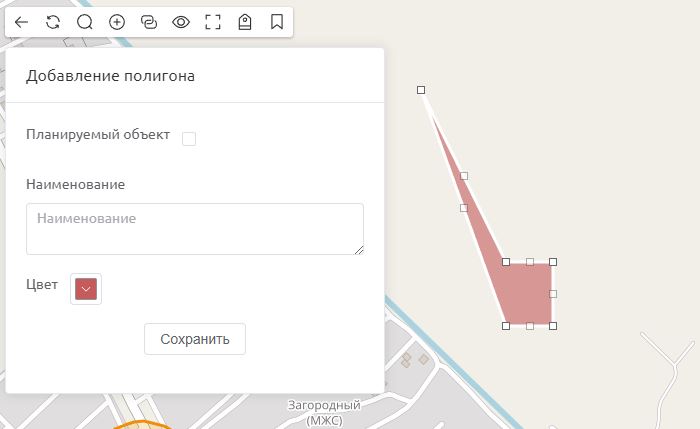Select the topmost polygon vertex handle
This screenshot has height=429, width=700.
(421, 90)
